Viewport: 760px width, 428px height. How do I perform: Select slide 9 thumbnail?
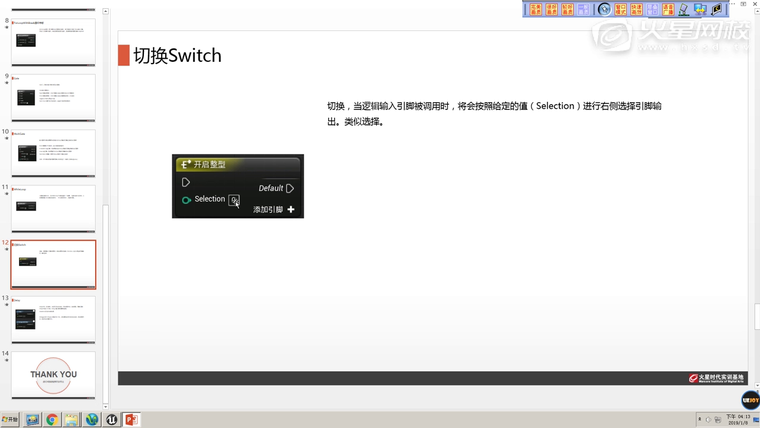[53, 97]
